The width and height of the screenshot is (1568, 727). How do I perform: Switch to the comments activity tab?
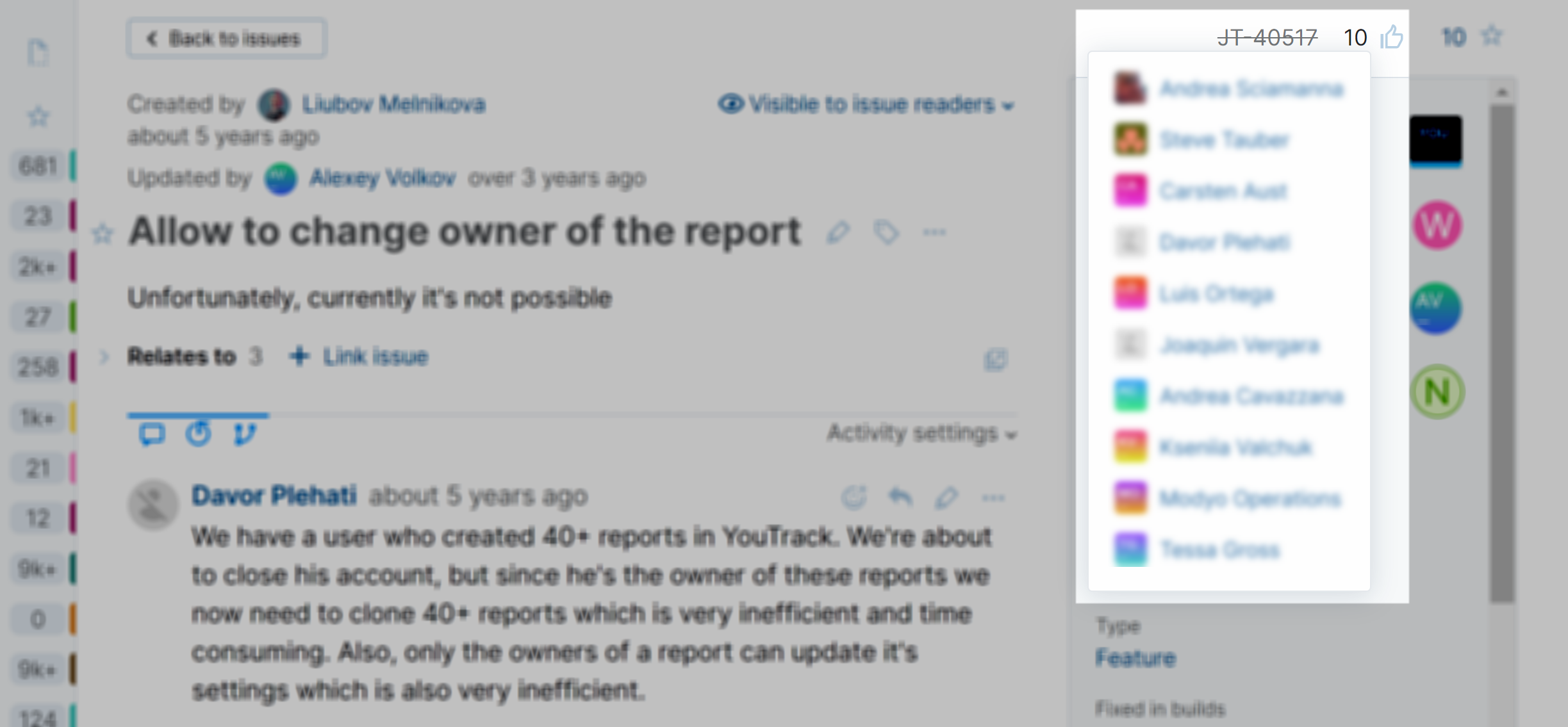(152, 434)
